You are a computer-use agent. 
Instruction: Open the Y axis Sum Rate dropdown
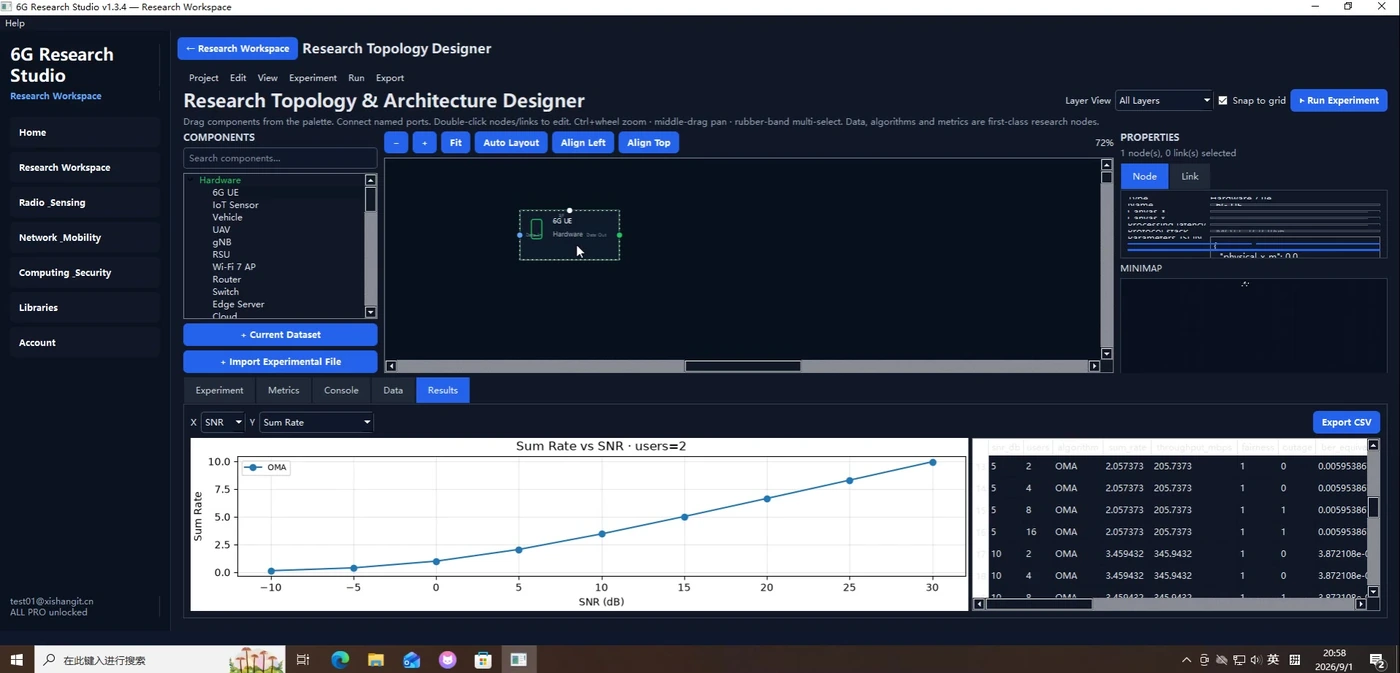316,422
